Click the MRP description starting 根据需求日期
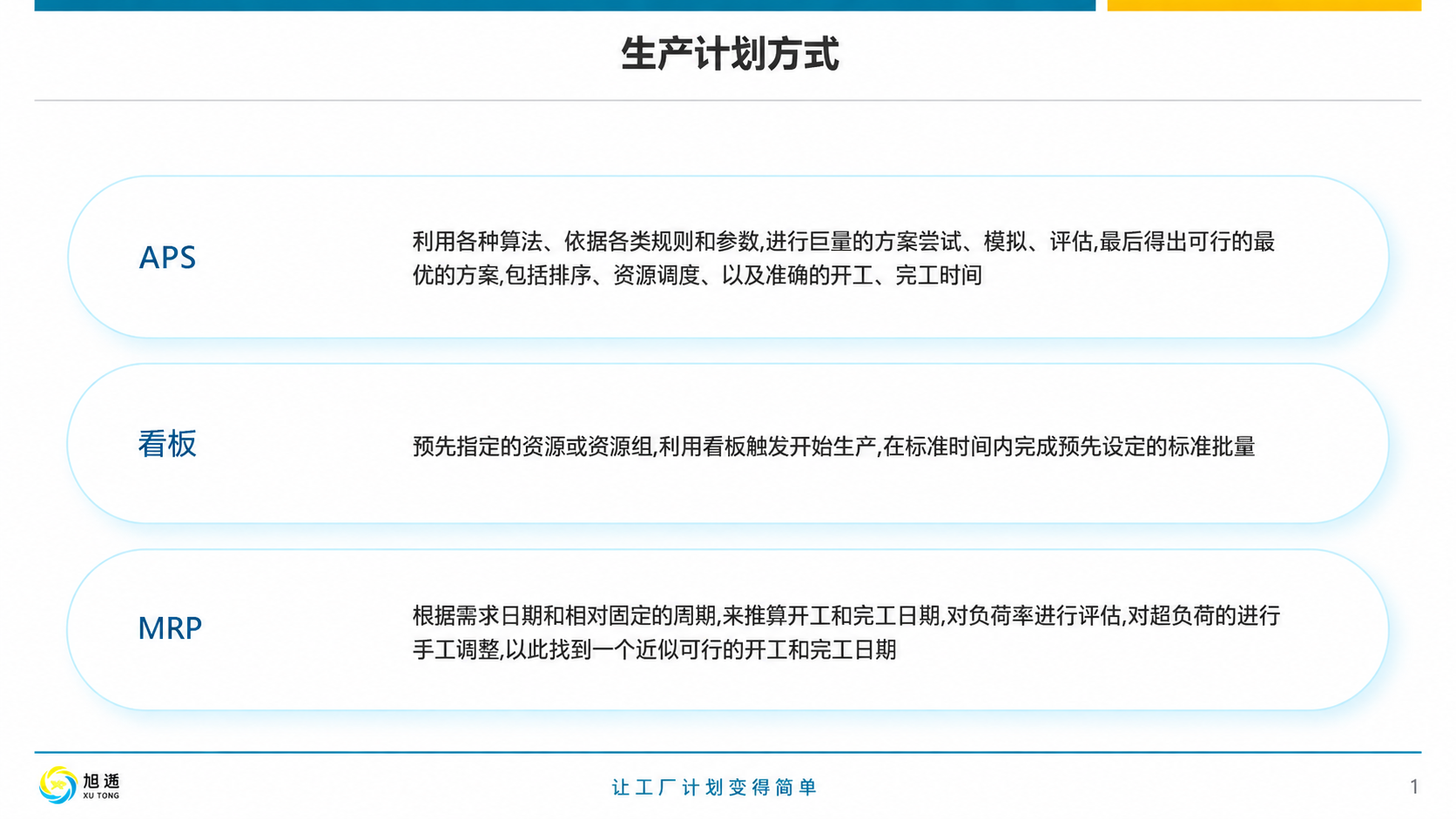Screen dimensions: 1456x819 click(846, 633)
